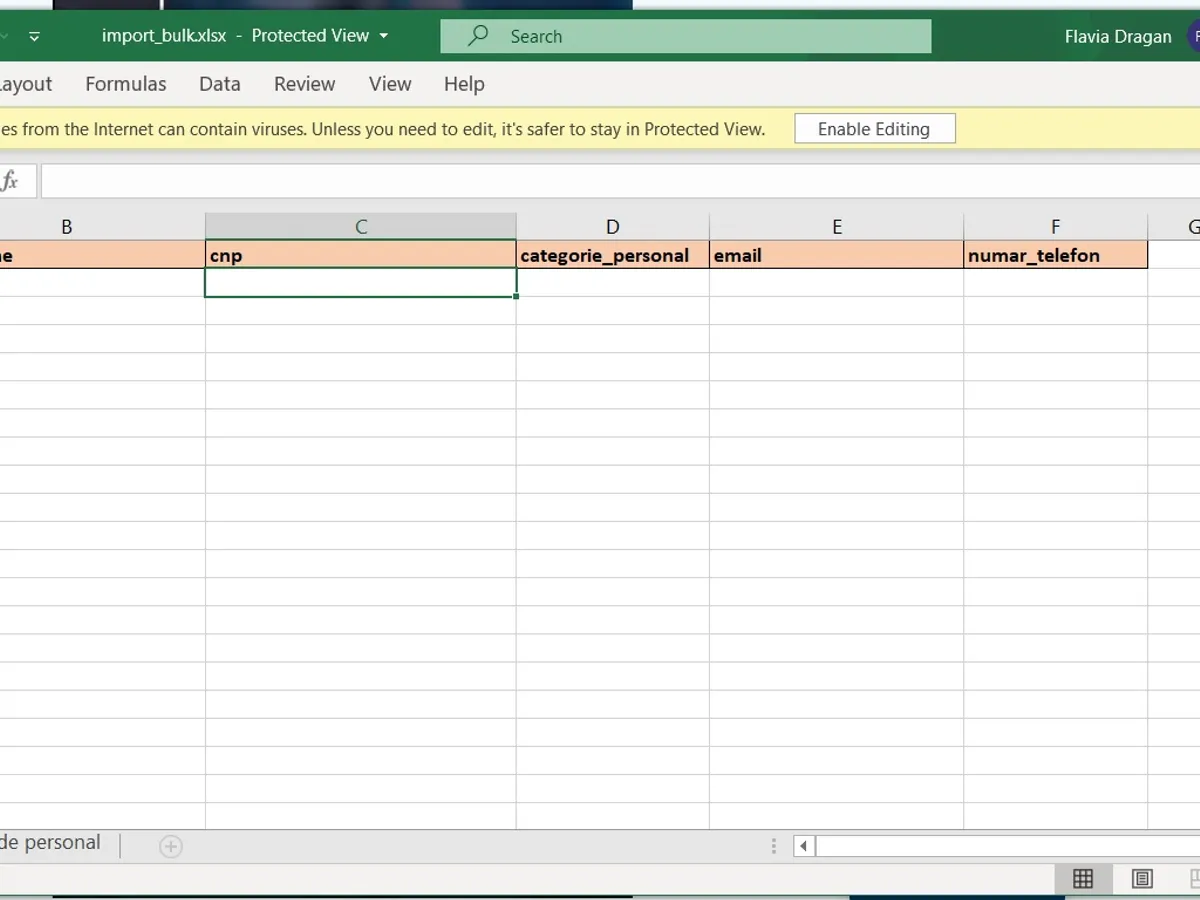Click the Enable Editing button
The image size is (1200, 900).
click(x=874, y=129)
